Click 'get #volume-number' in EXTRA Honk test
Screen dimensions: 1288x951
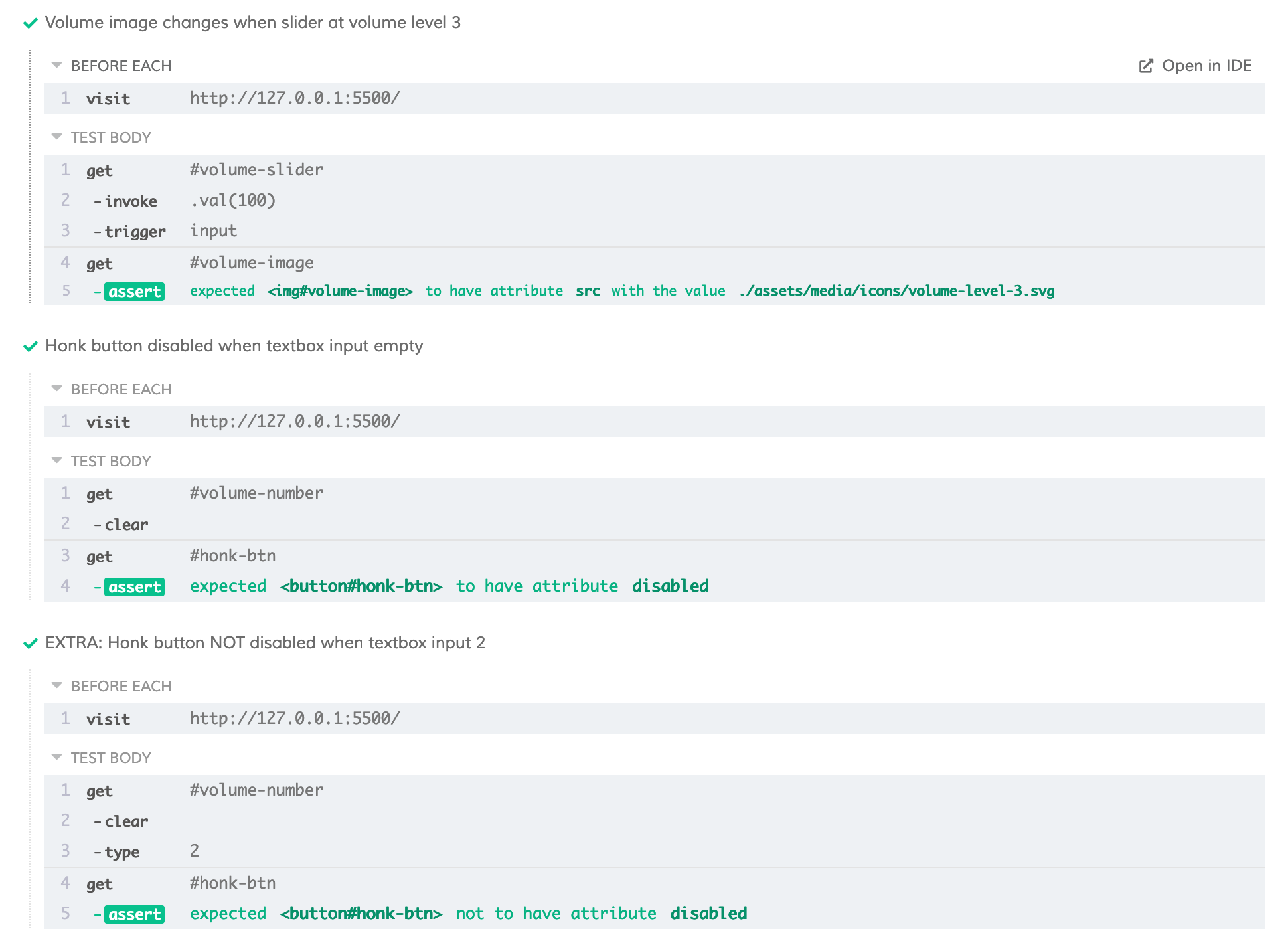coord(655,790)
